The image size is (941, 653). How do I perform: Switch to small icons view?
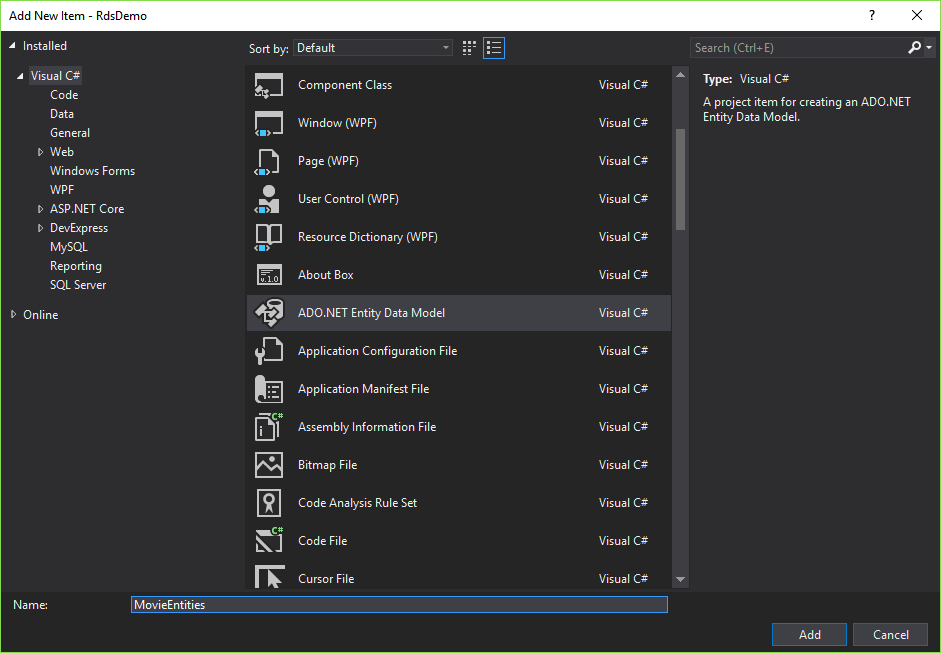pos(468,47)
